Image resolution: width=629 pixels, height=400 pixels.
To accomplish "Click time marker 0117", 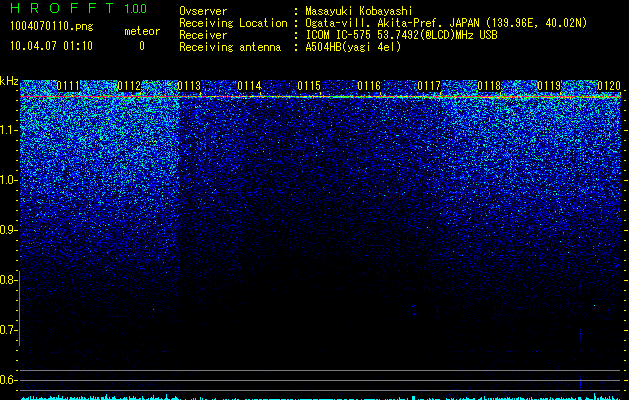I will 429,86.
